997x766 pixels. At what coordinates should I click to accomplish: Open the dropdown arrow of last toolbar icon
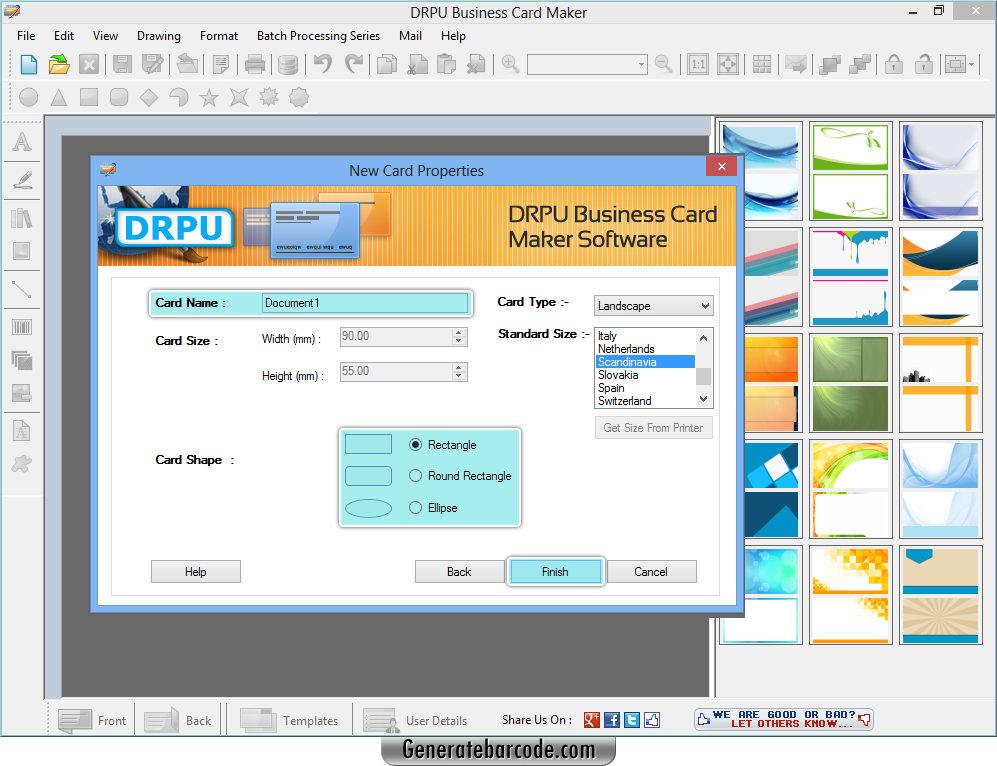coord(972,64)
